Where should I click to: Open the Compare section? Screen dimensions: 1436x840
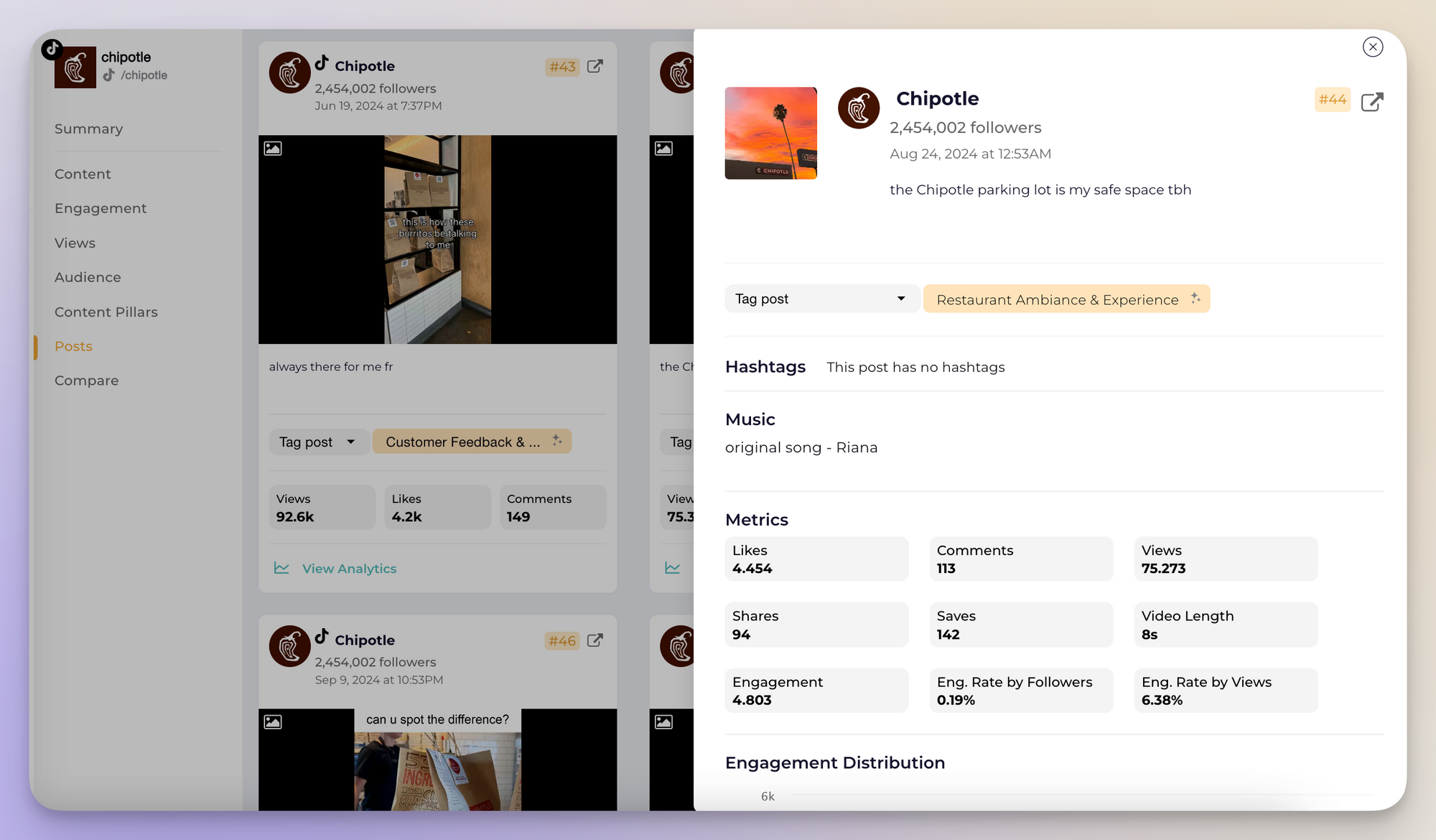pyautogui.click(x=86, y=381)
